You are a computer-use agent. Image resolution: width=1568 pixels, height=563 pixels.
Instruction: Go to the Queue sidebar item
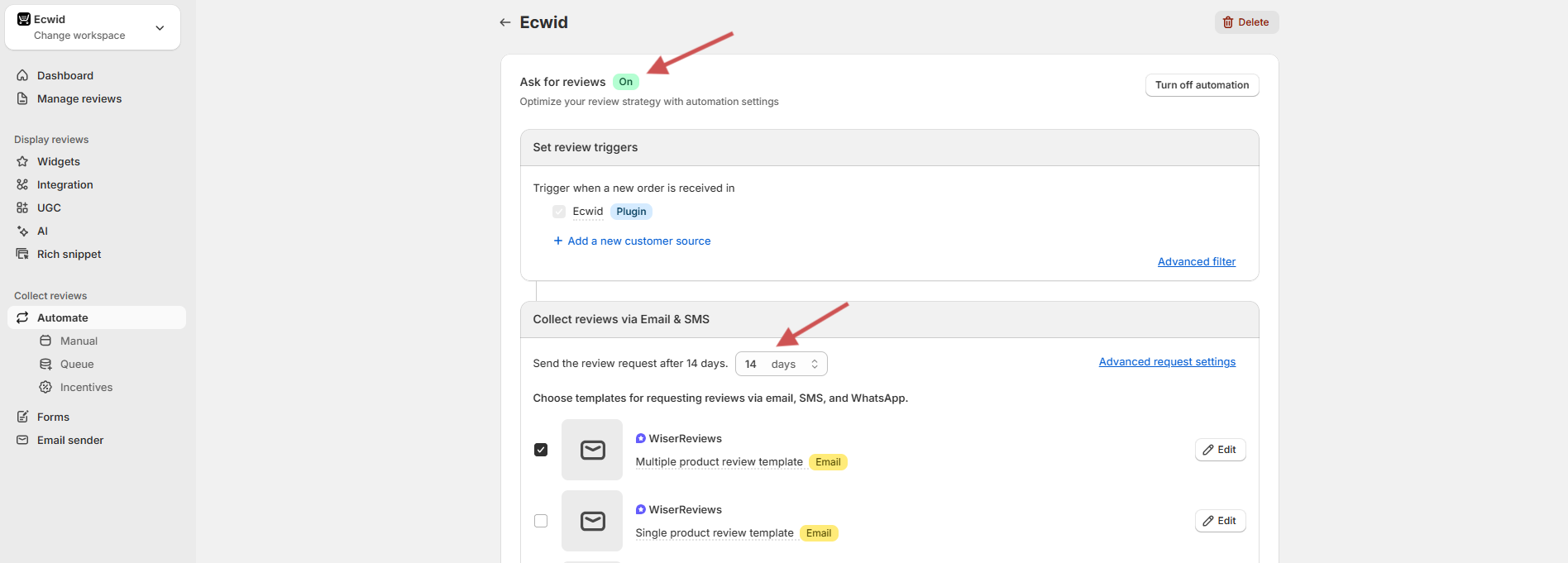[77, 364]
